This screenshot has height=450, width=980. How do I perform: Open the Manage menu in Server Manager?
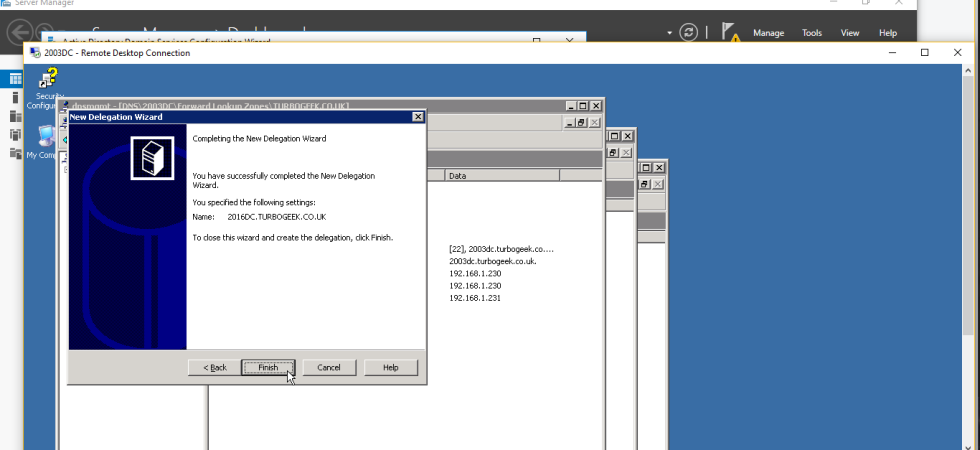(768, 32)
